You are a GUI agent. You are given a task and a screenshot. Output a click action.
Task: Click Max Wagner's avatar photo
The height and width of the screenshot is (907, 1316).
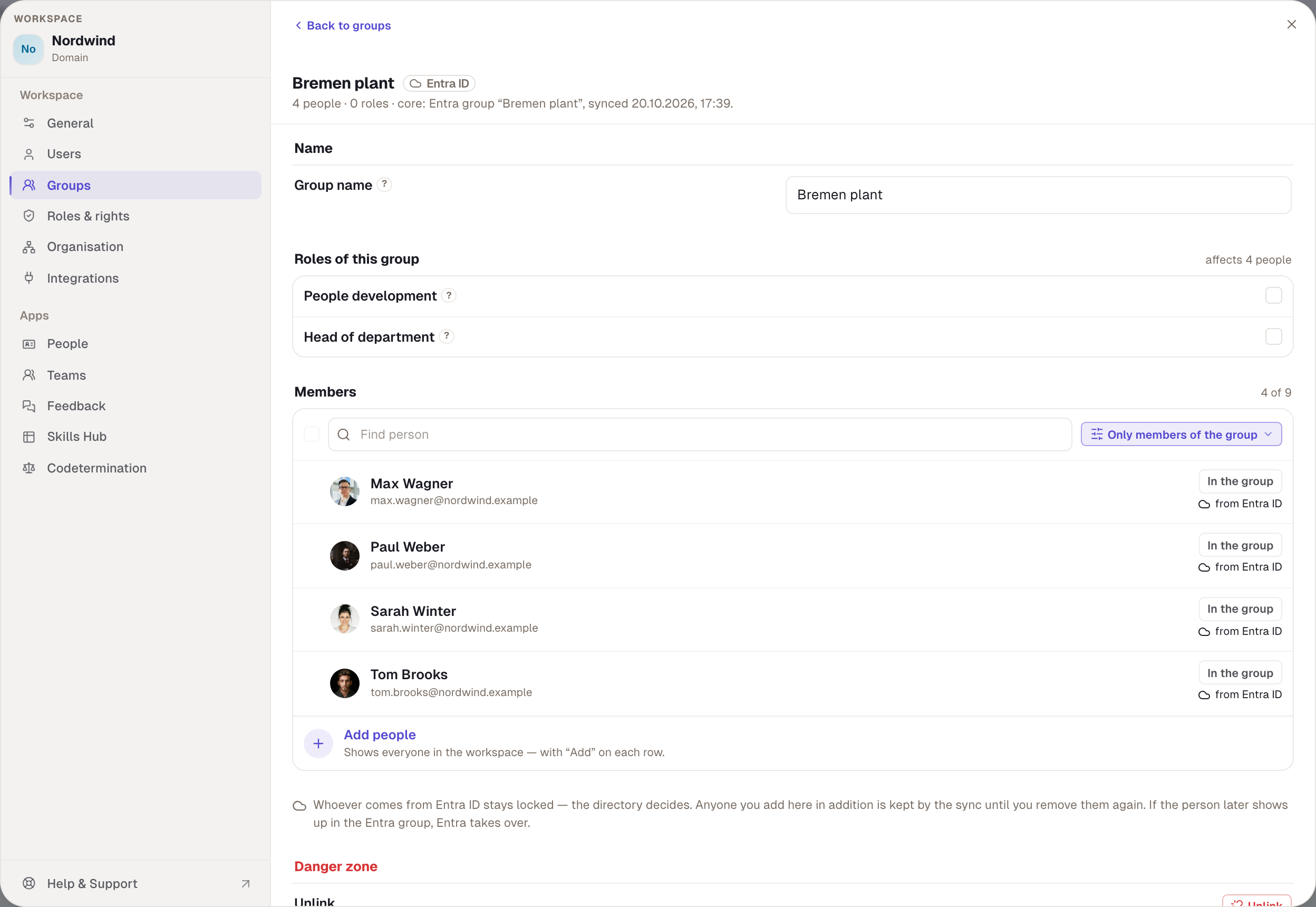click(345, 491)
